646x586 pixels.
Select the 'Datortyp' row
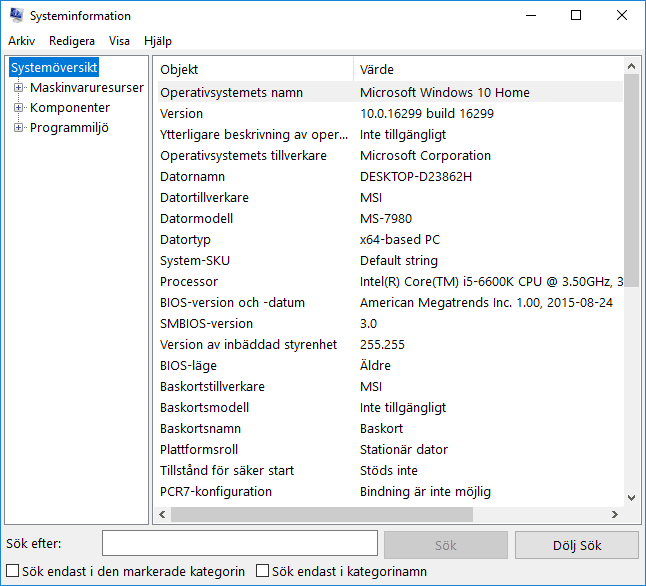pyautogui.click(x=390, y=239)
